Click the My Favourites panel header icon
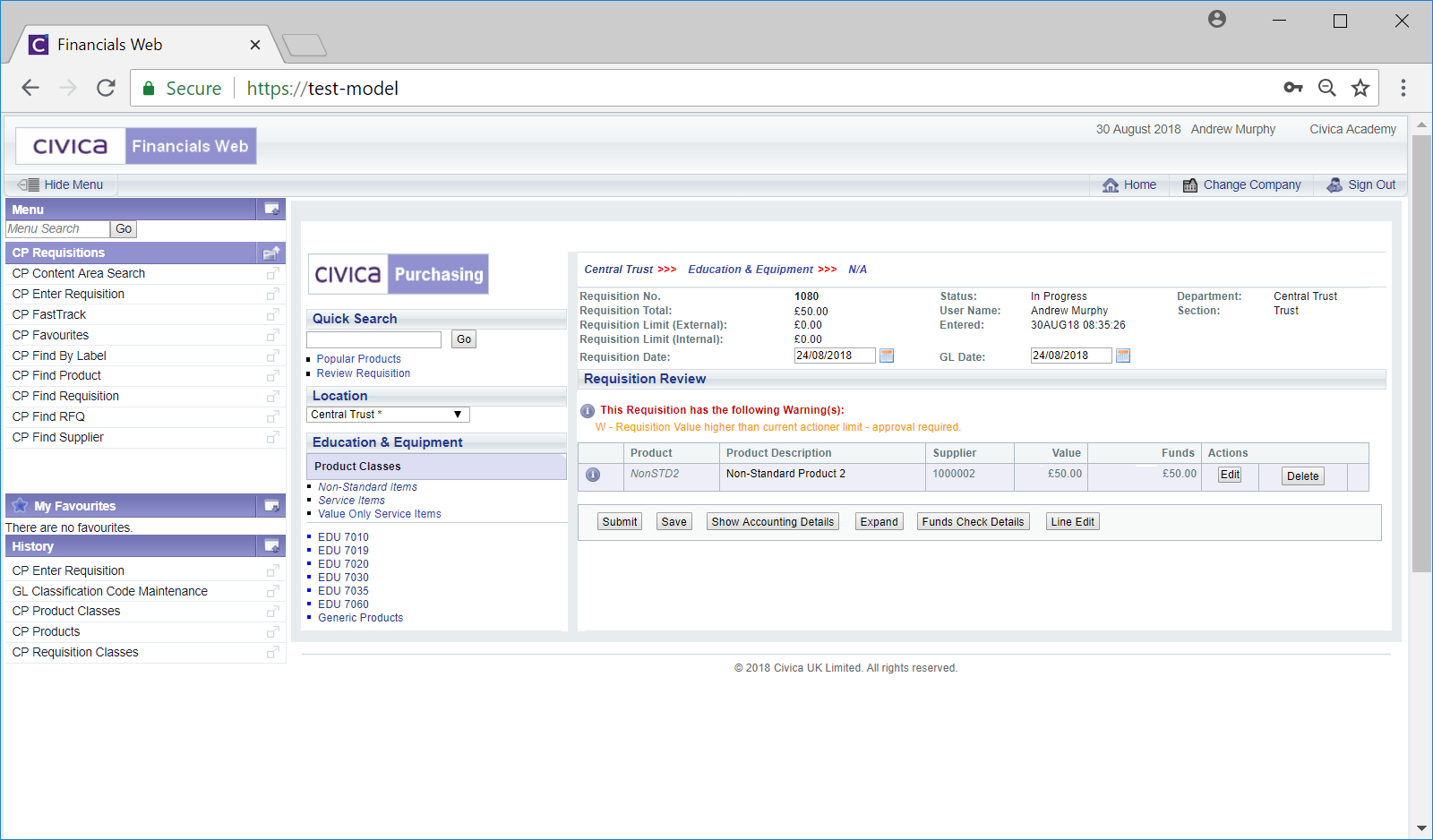1433x840 pixels. 271,506
